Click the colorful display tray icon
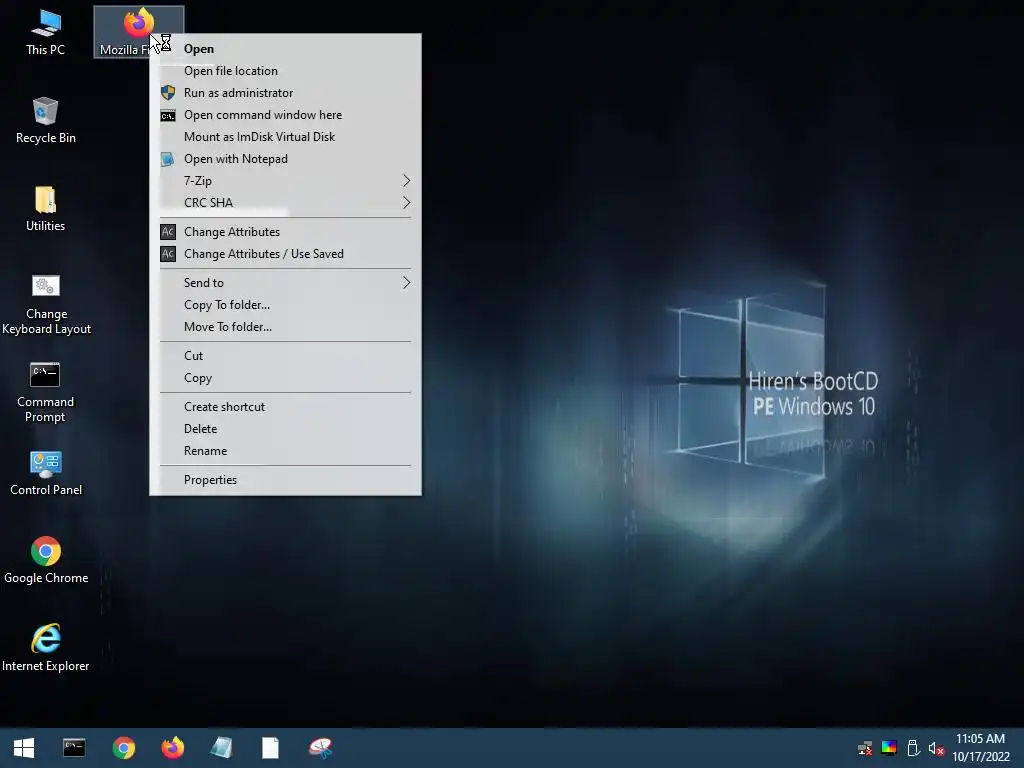This screenshot has width=1024, height=768. pyautogui.click(x=889, y=748)
